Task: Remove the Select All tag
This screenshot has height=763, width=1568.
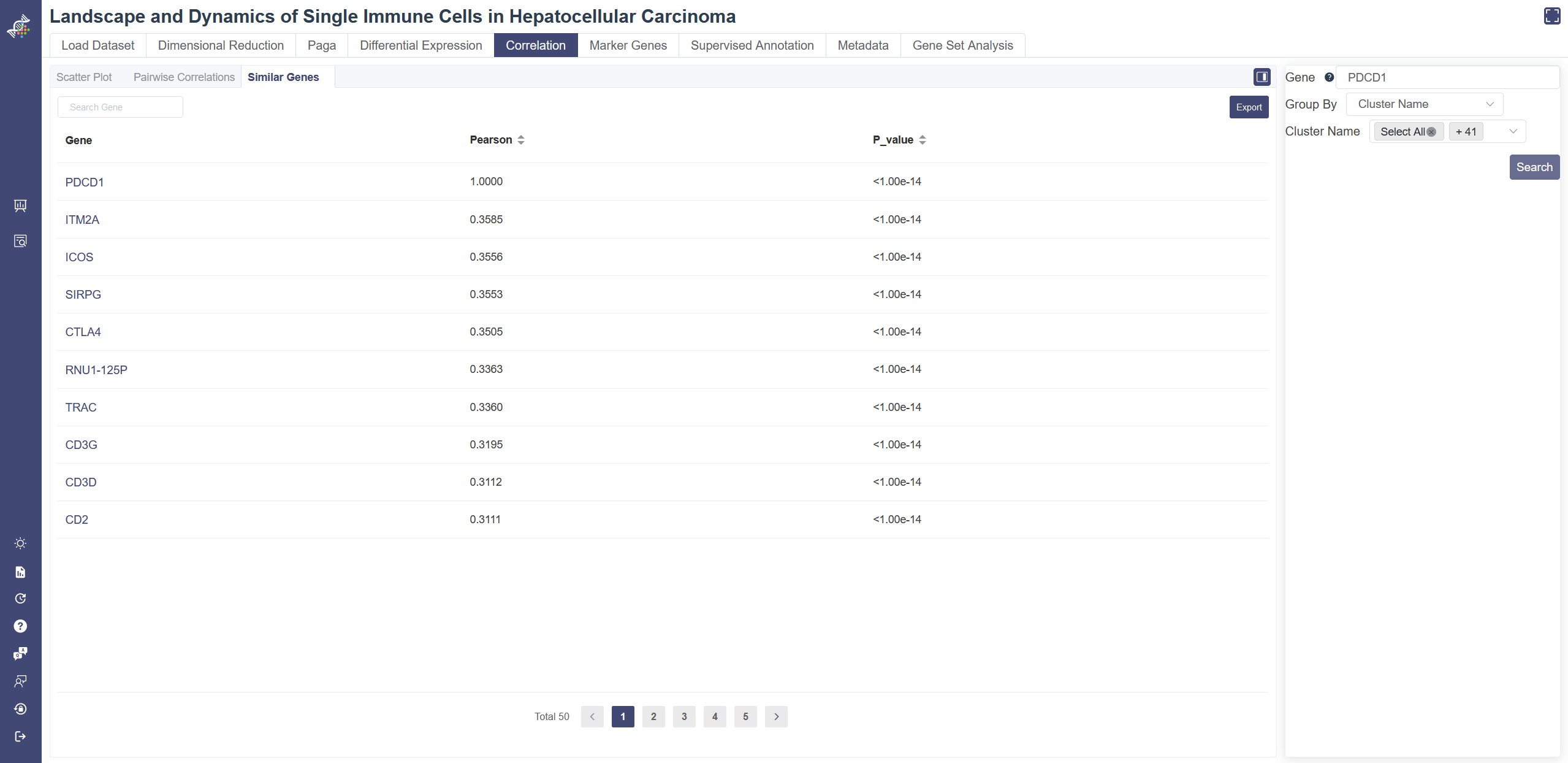Action: [x=1431, y=132]
